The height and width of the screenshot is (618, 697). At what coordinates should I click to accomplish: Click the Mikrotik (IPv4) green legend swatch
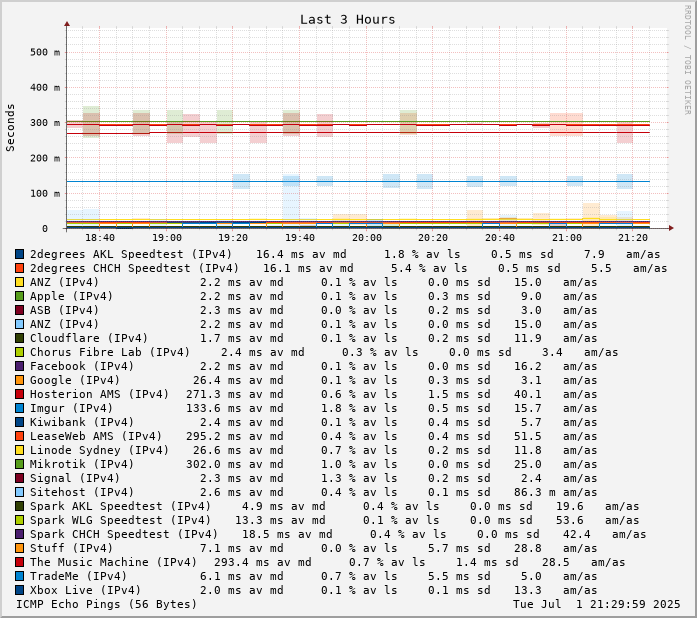19,464
